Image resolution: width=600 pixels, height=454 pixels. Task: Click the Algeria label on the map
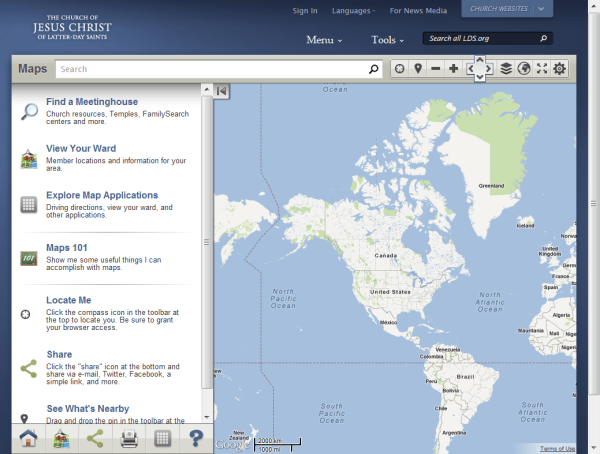pyautogui.click(x=561, y=315)
